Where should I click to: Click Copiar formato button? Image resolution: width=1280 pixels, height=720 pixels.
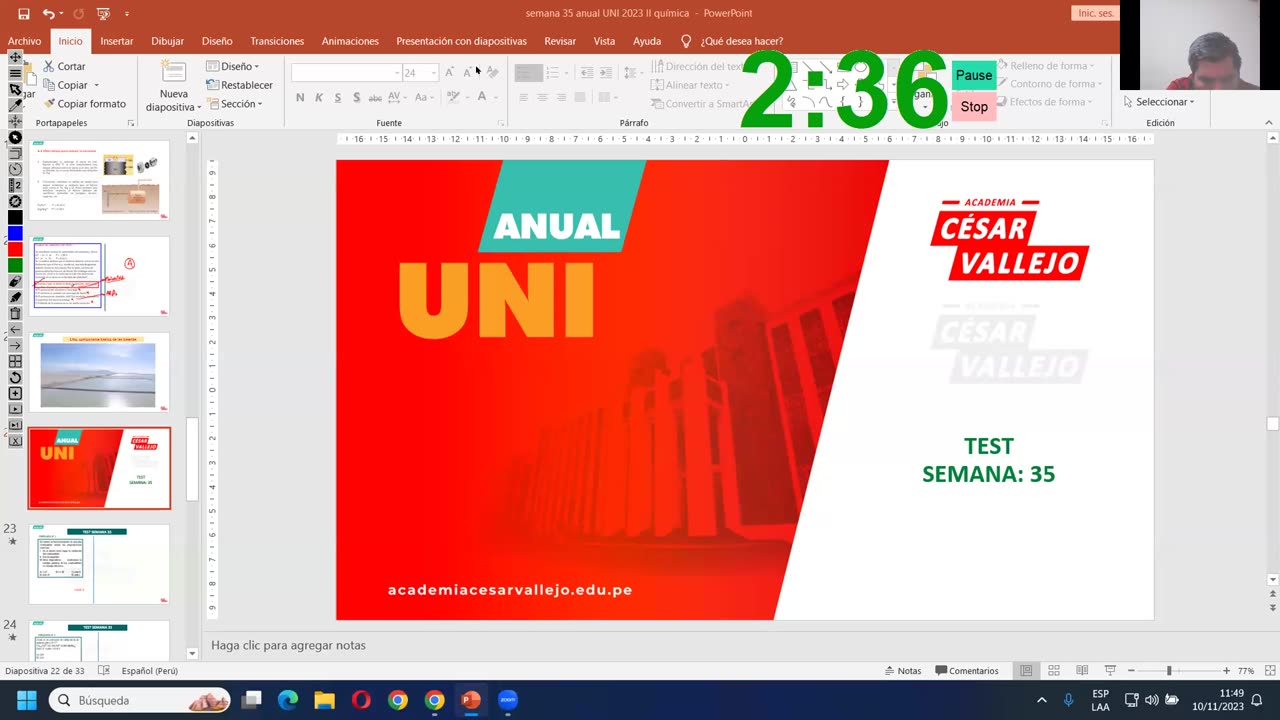coord(84,104)
